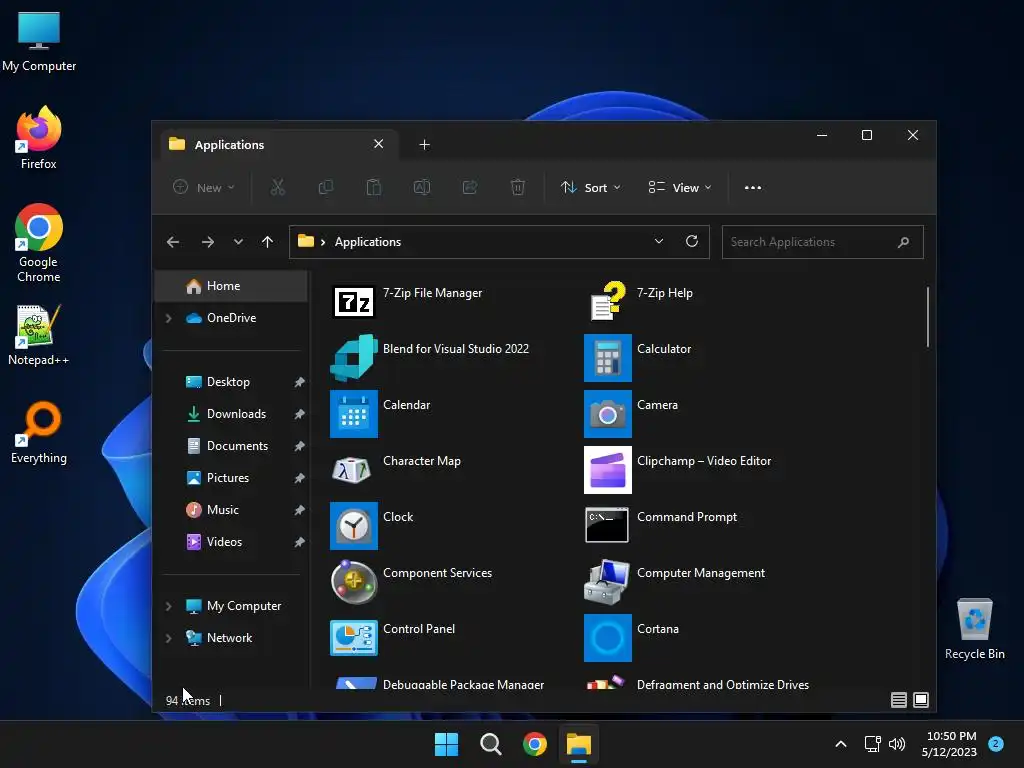Click the search magnifier in search box
Screen dimensions: 1024x768
(x=903, y=242)
